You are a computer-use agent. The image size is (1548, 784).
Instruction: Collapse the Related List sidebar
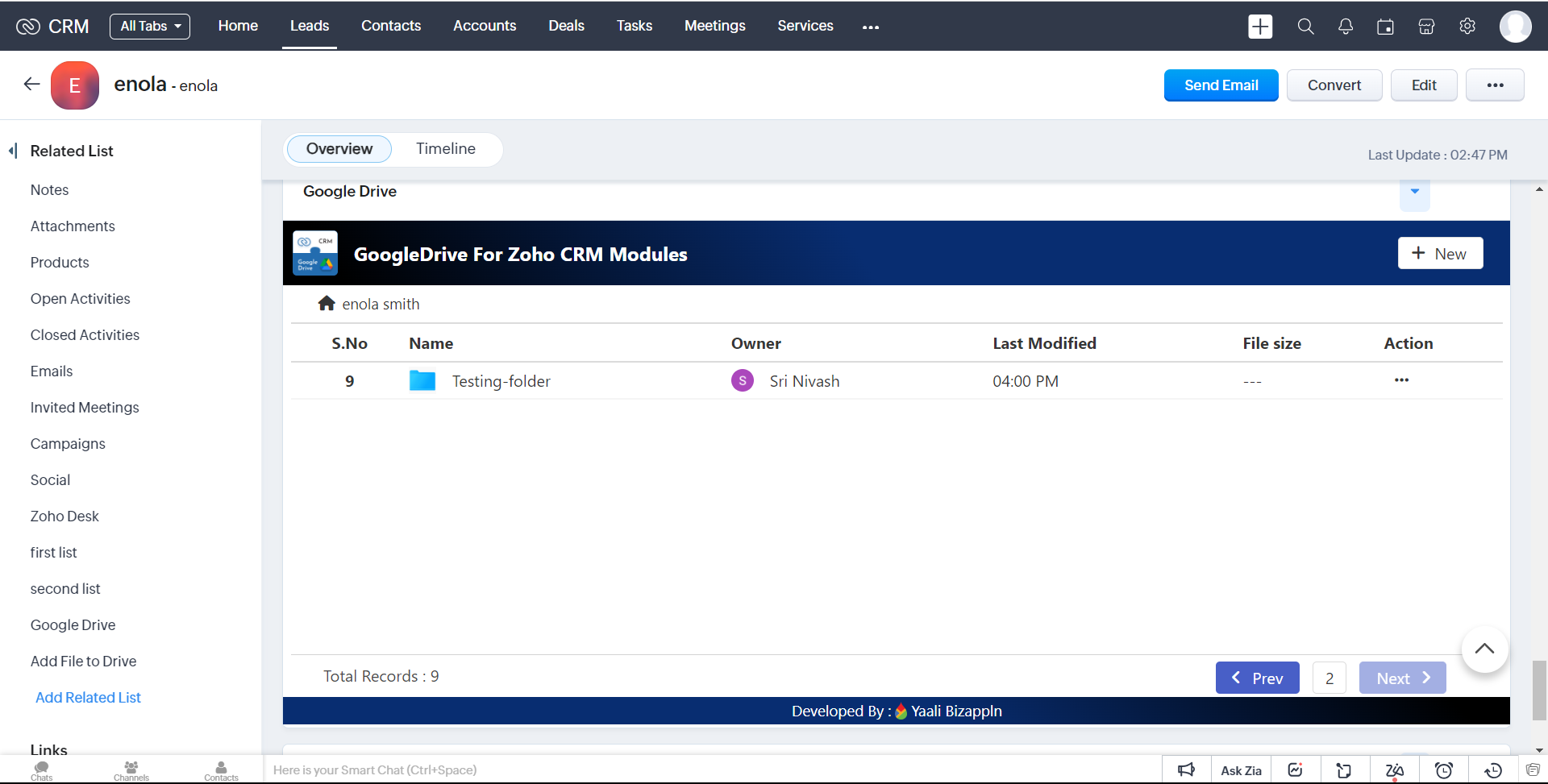[13, 151]
